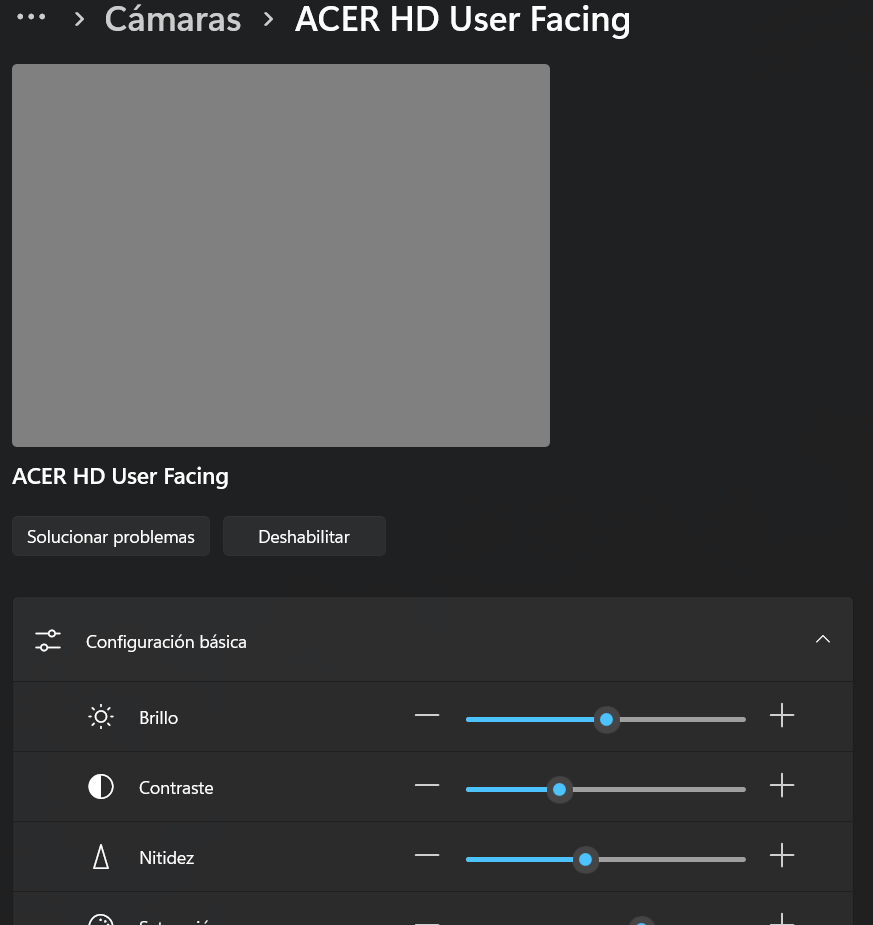Screen dimensions: 873x925
Task: Click the Brillo sun icon
Action: [101, 717]
